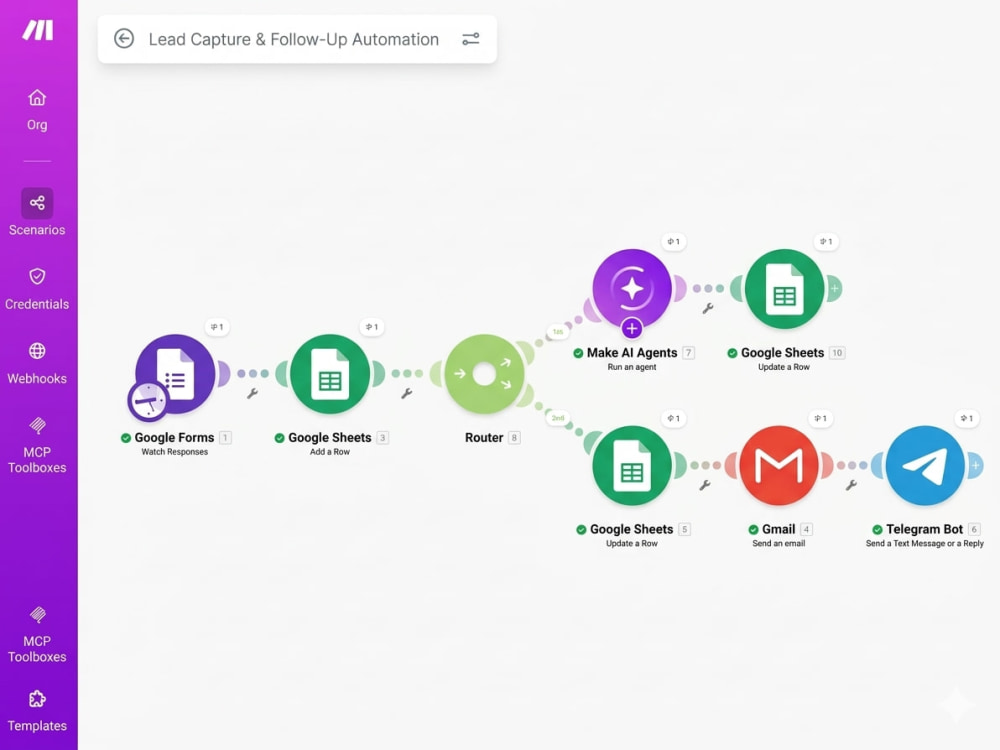This screenshot has height=750, width=1000.
Task: Open the Webhooks section
Action: point(37,364)
